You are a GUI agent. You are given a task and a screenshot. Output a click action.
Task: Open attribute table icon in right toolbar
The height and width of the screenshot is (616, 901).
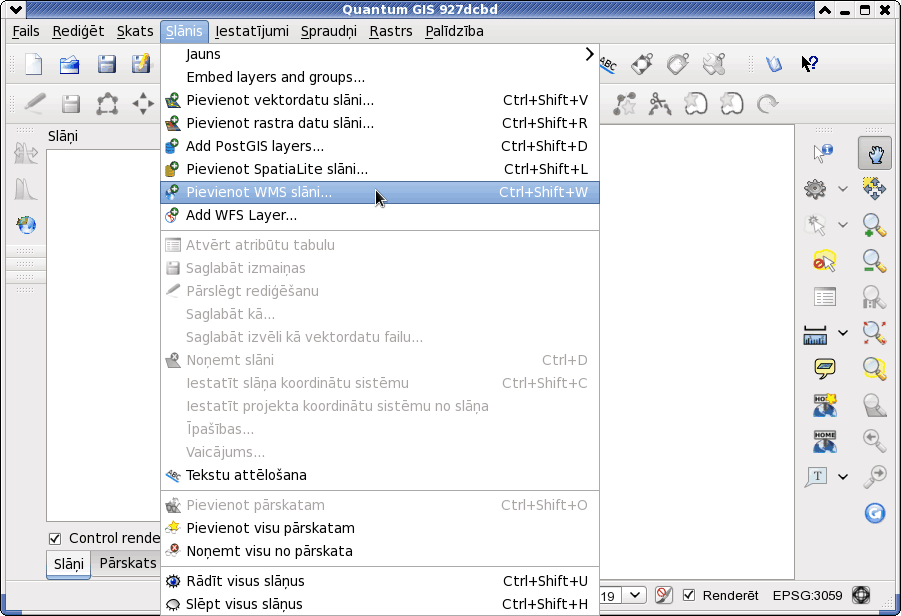point(825,297)
